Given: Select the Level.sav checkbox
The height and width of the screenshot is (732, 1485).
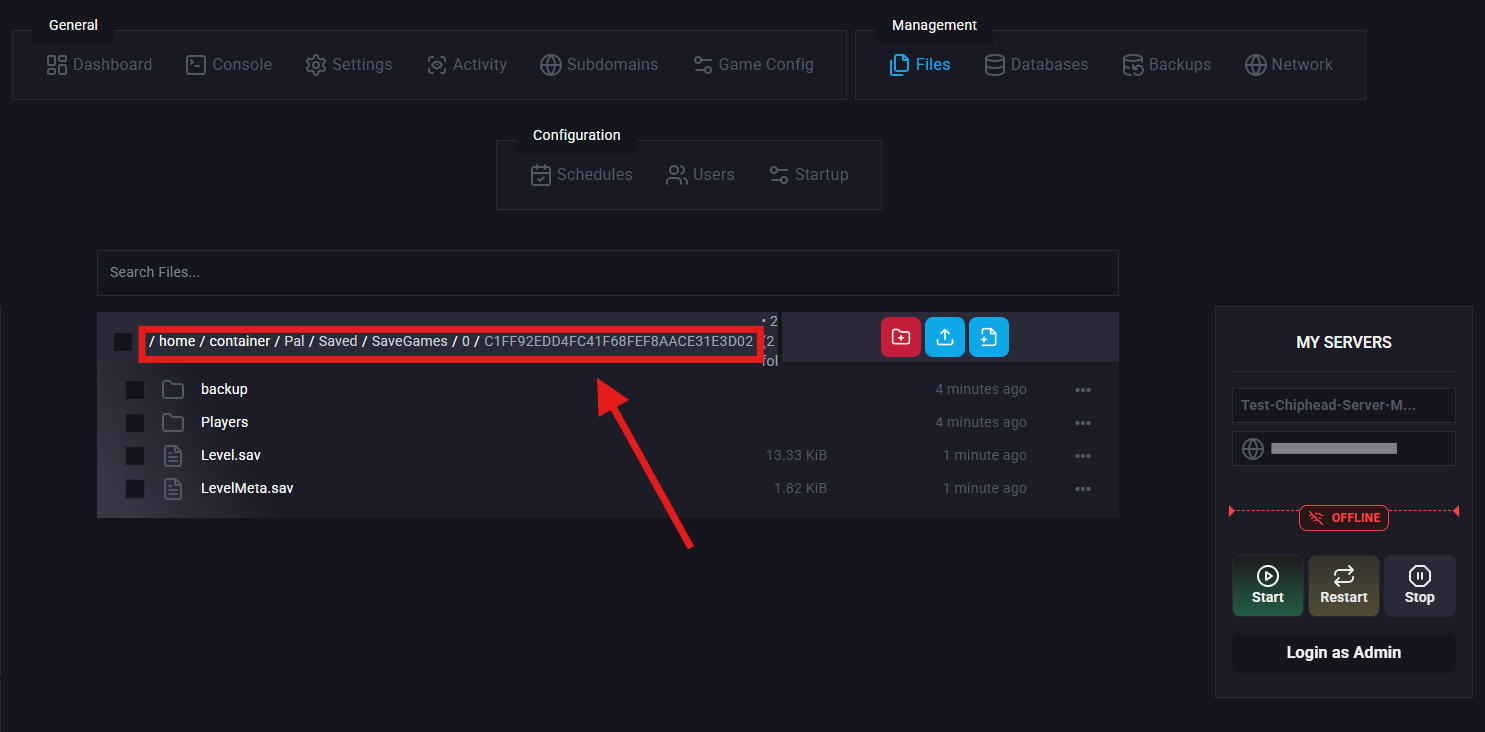Looking at the screenshot, I should (x=135, y=456).
